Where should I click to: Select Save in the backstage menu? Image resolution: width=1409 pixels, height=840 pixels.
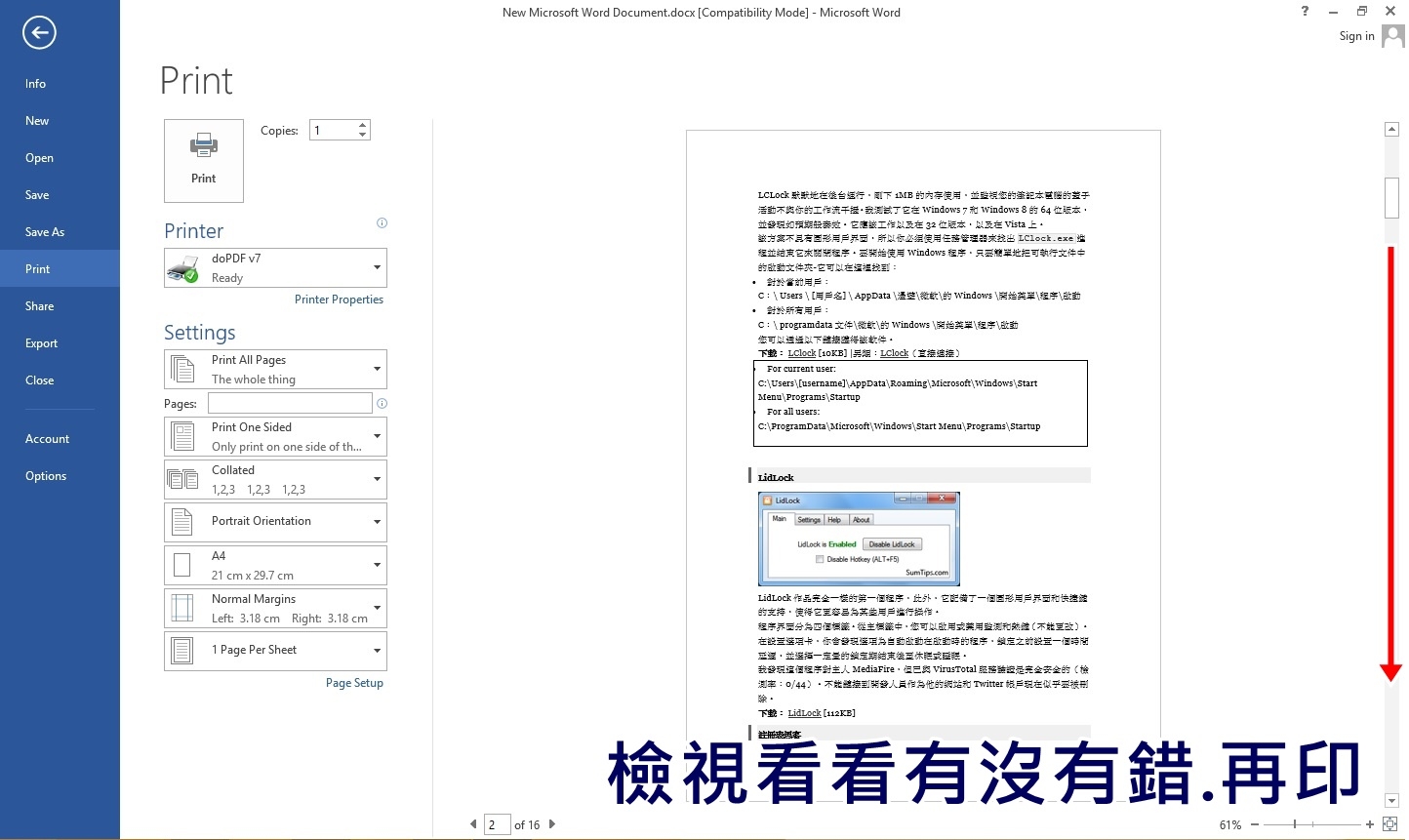coord(60,195)
